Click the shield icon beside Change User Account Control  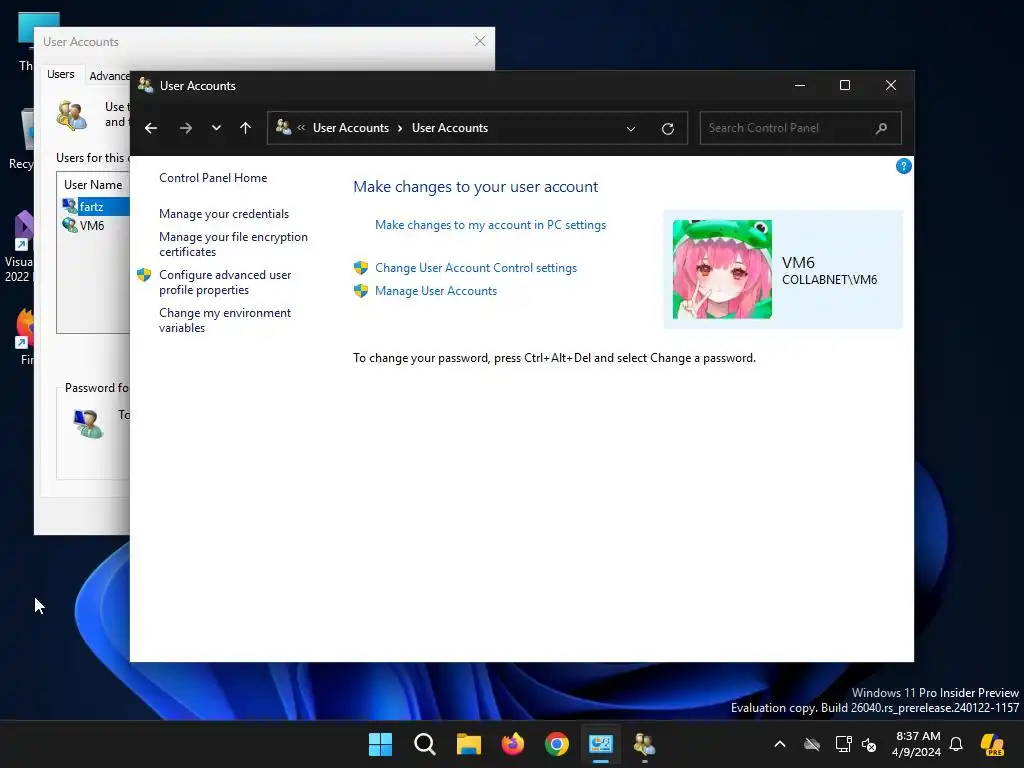[360, 268]
